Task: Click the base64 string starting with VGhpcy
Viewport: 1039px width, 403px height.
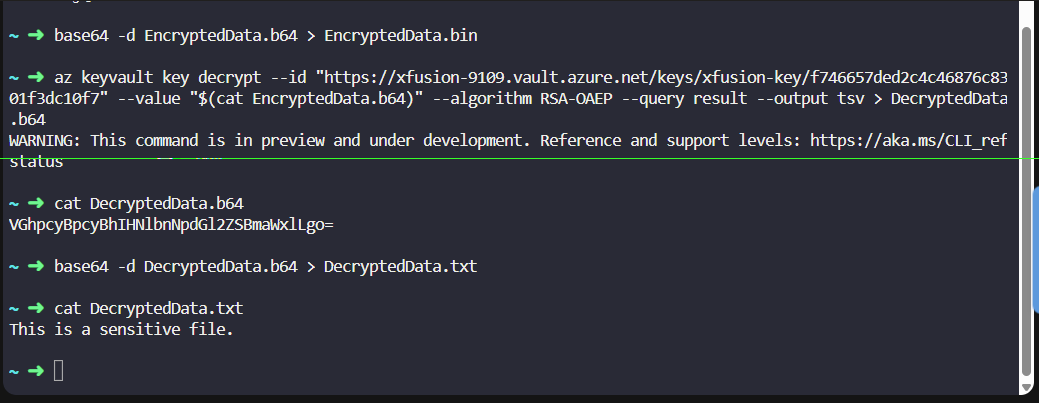Action: (170, 224)
